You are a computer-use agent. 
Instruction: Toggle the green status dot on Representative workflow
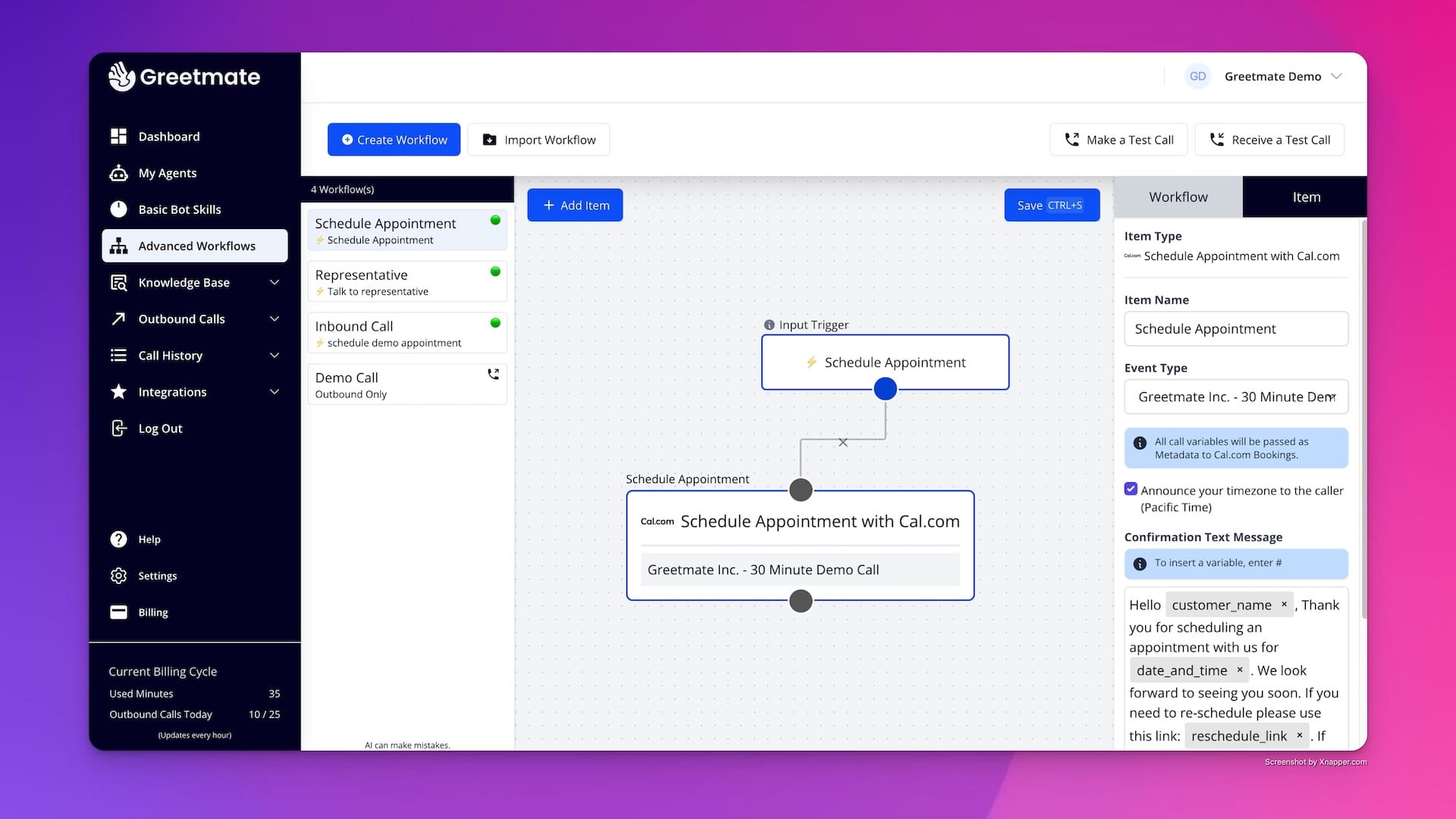click(x=496, y=271)
